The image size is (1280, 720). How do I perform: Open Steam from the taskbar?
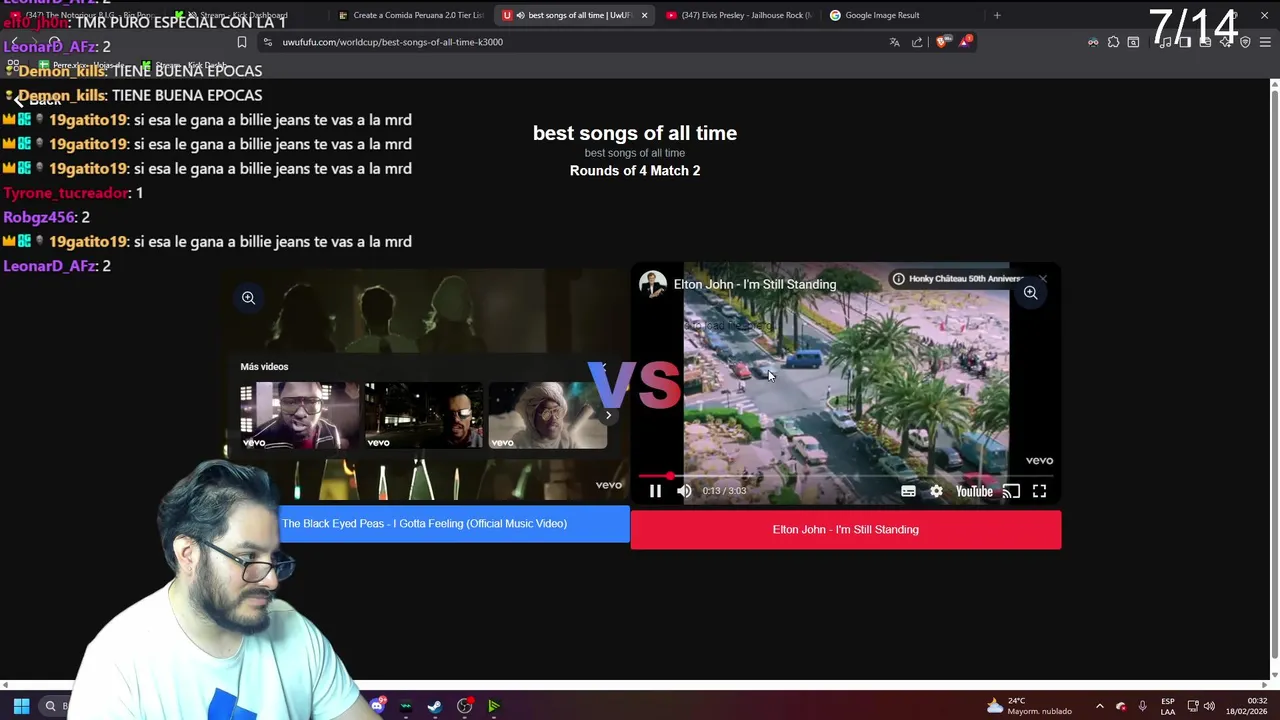pos(435,706)
